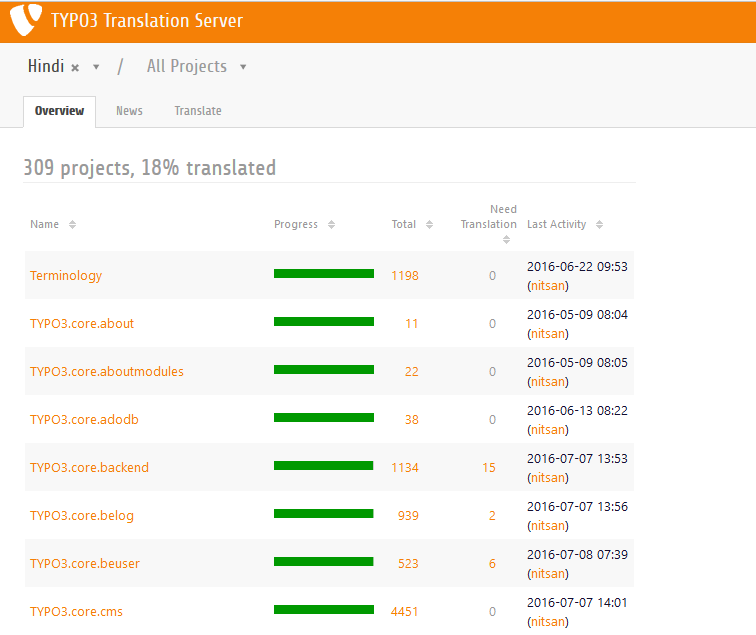
Task: Open the TYPO3.core.aboutmodules project
Action: pos(107,372)
